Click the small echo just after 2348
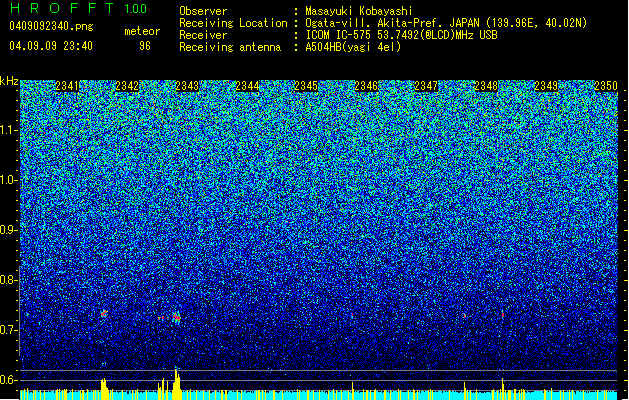Image resolution: width=629 pixels, height=400 pixels. 503,315
